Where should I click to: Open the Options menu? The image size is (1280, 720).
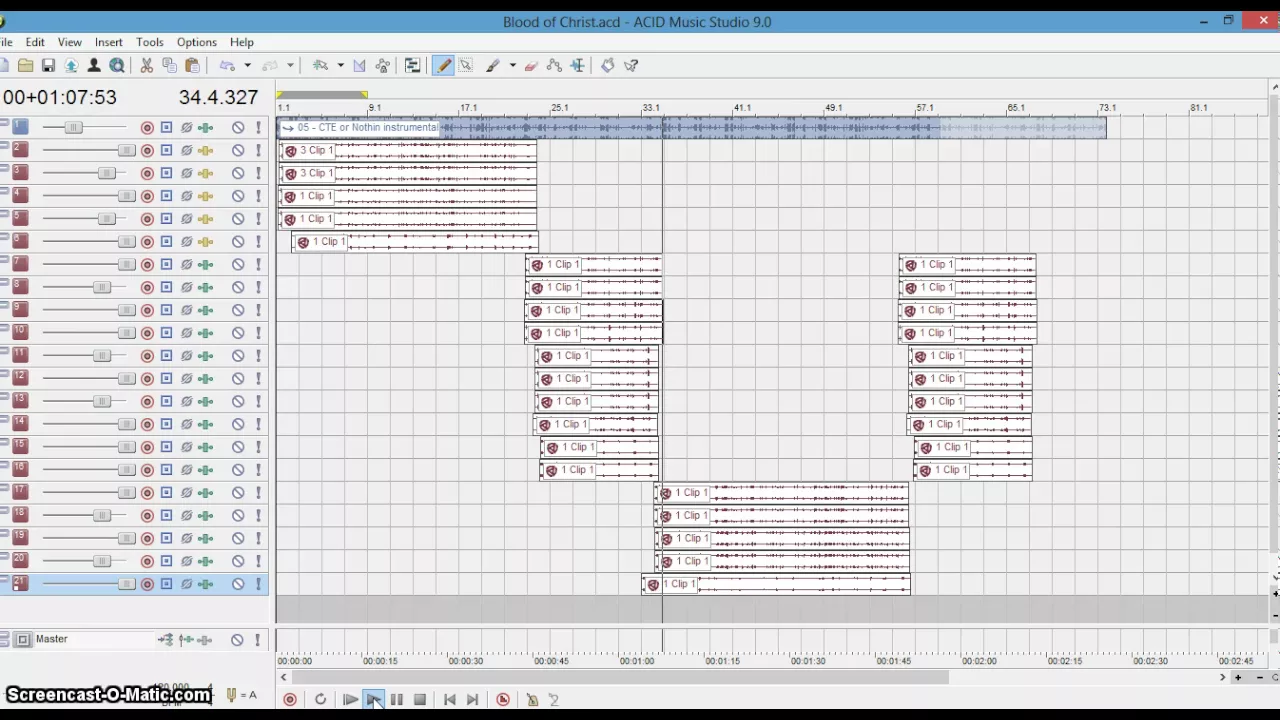click(196, 42)
